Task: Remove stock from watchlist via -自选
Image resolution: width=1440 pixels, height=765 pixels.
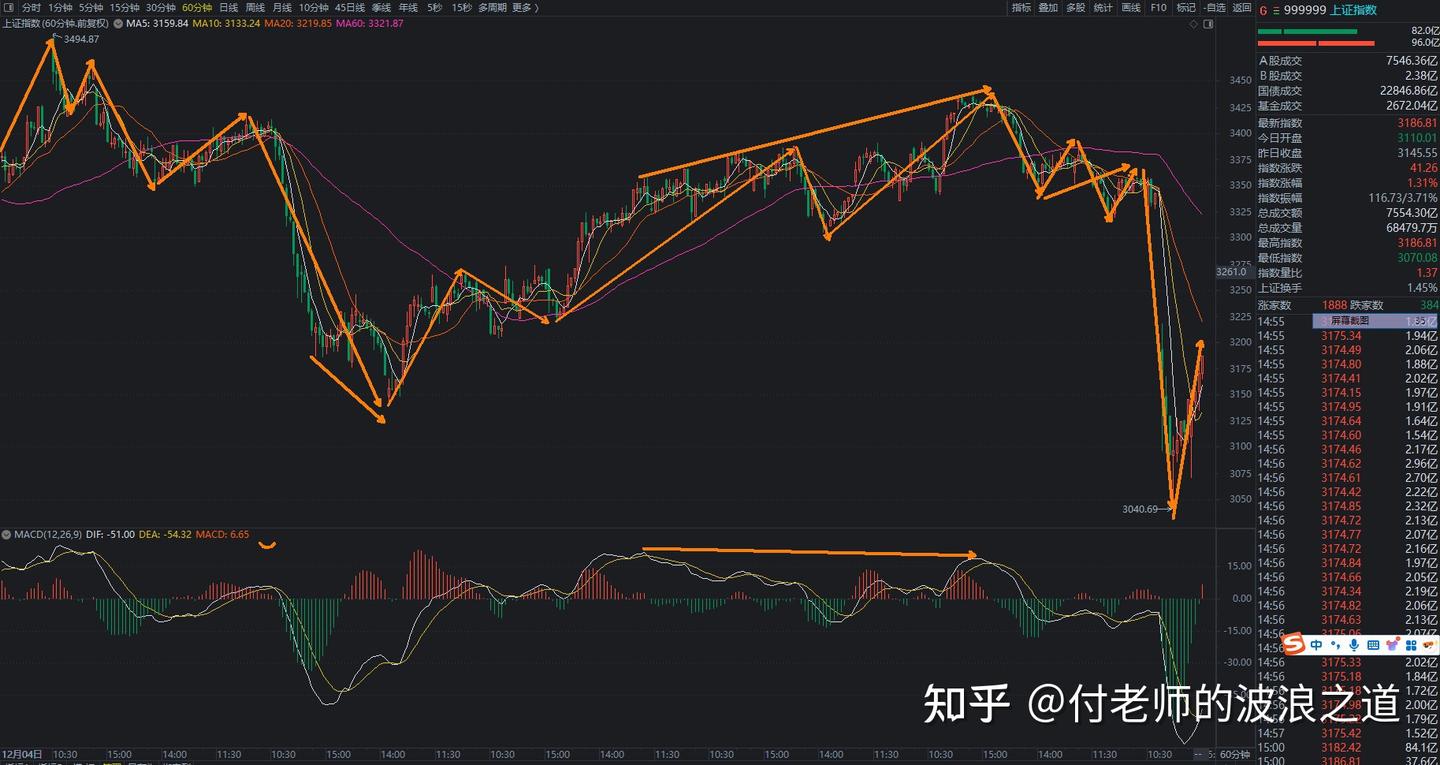Action: (x=1216, y=7)
